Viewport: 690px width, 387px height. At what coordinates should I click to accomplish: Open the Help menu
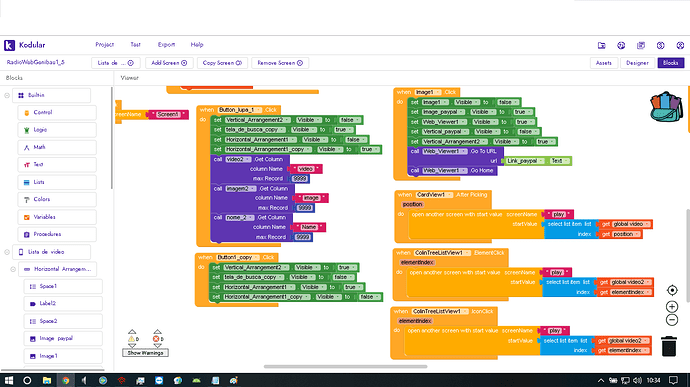tap(197, 44)
